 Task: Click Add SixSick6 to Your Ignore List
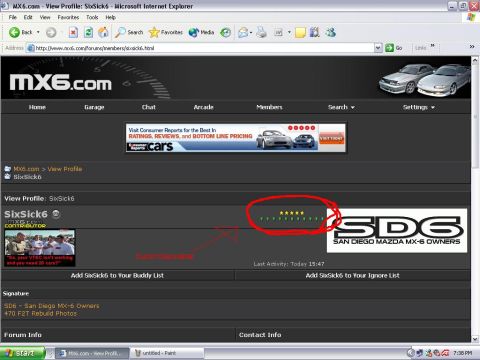(x=352, y=275)
